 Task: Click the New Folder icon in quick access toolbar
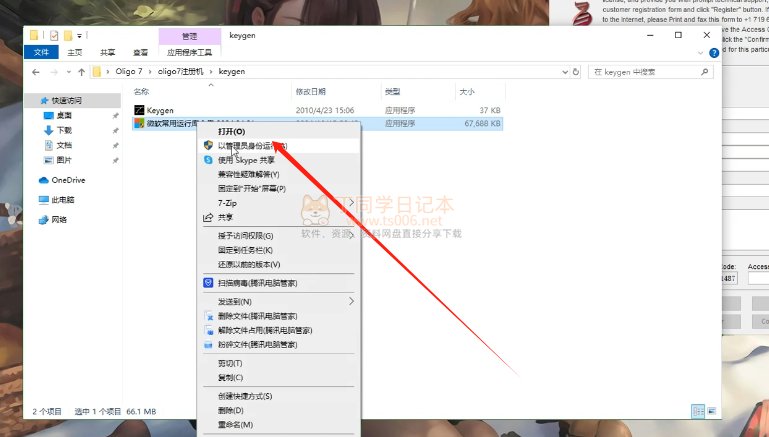click(68, 35)
